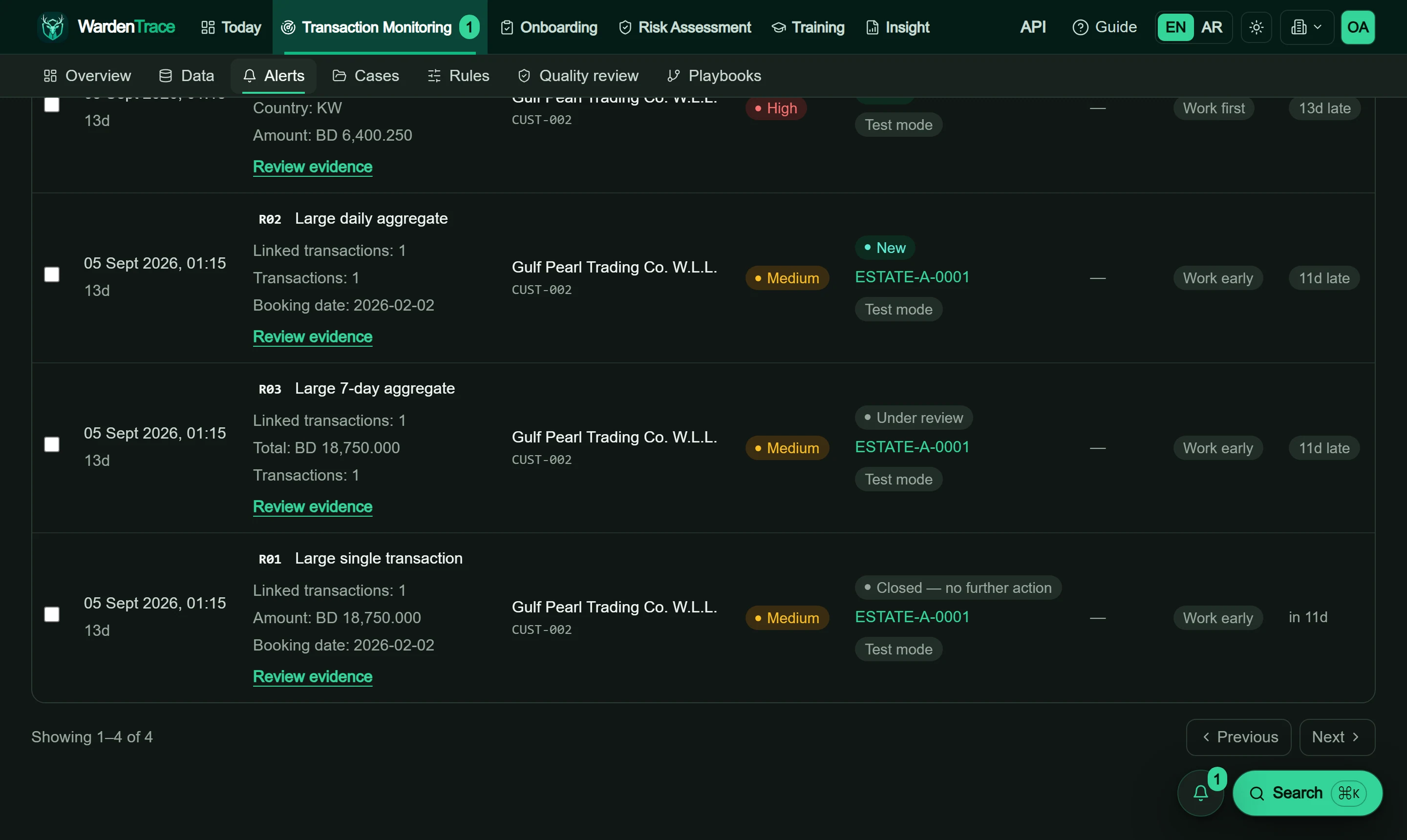This screenshot has height=840, width=1407.
Task: Toggle the light theme sun icon
Action: pyautogui.click(x=1257, y=27)
